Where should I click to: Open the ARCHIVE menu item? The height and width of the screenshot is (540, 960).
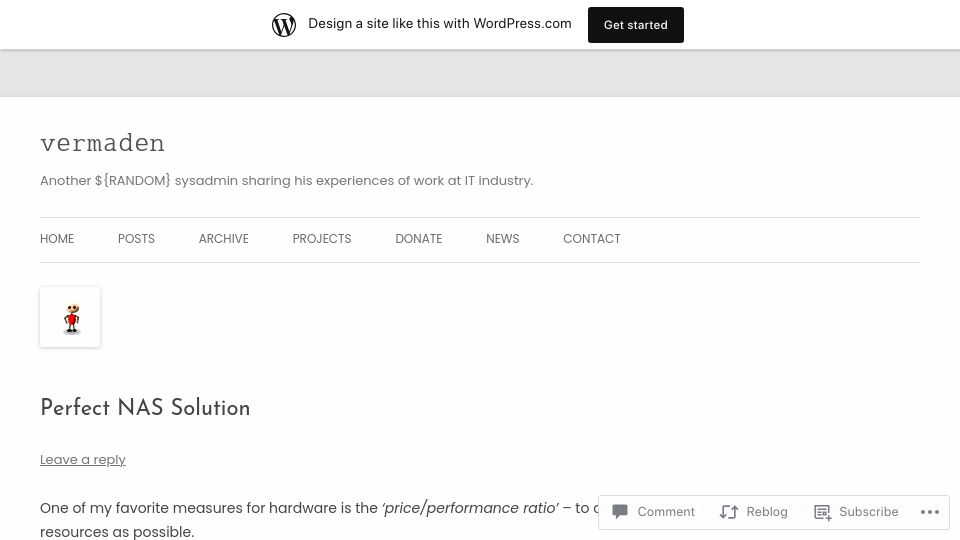(223, 239)
